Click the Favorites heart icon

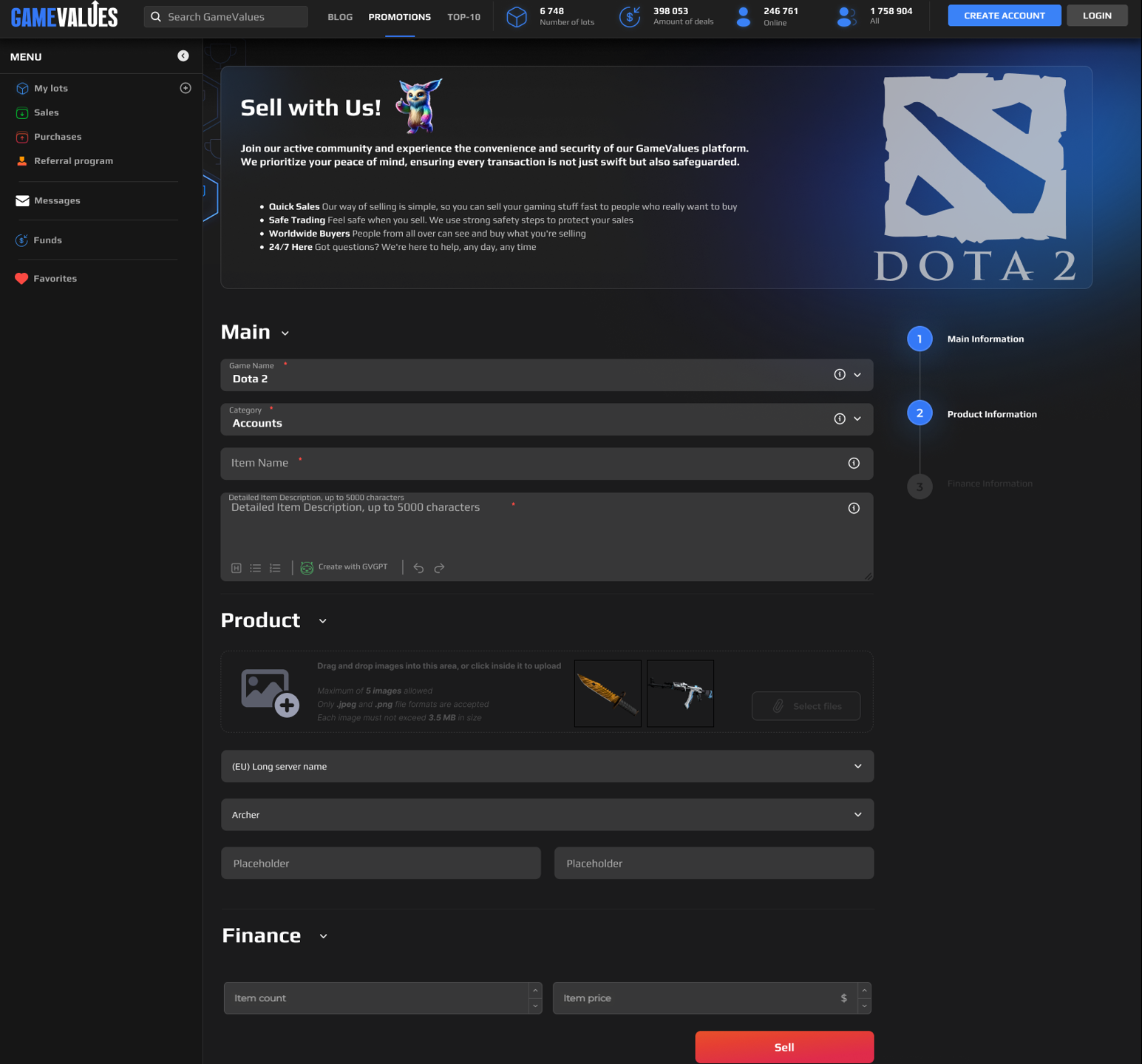click(21, 279)
